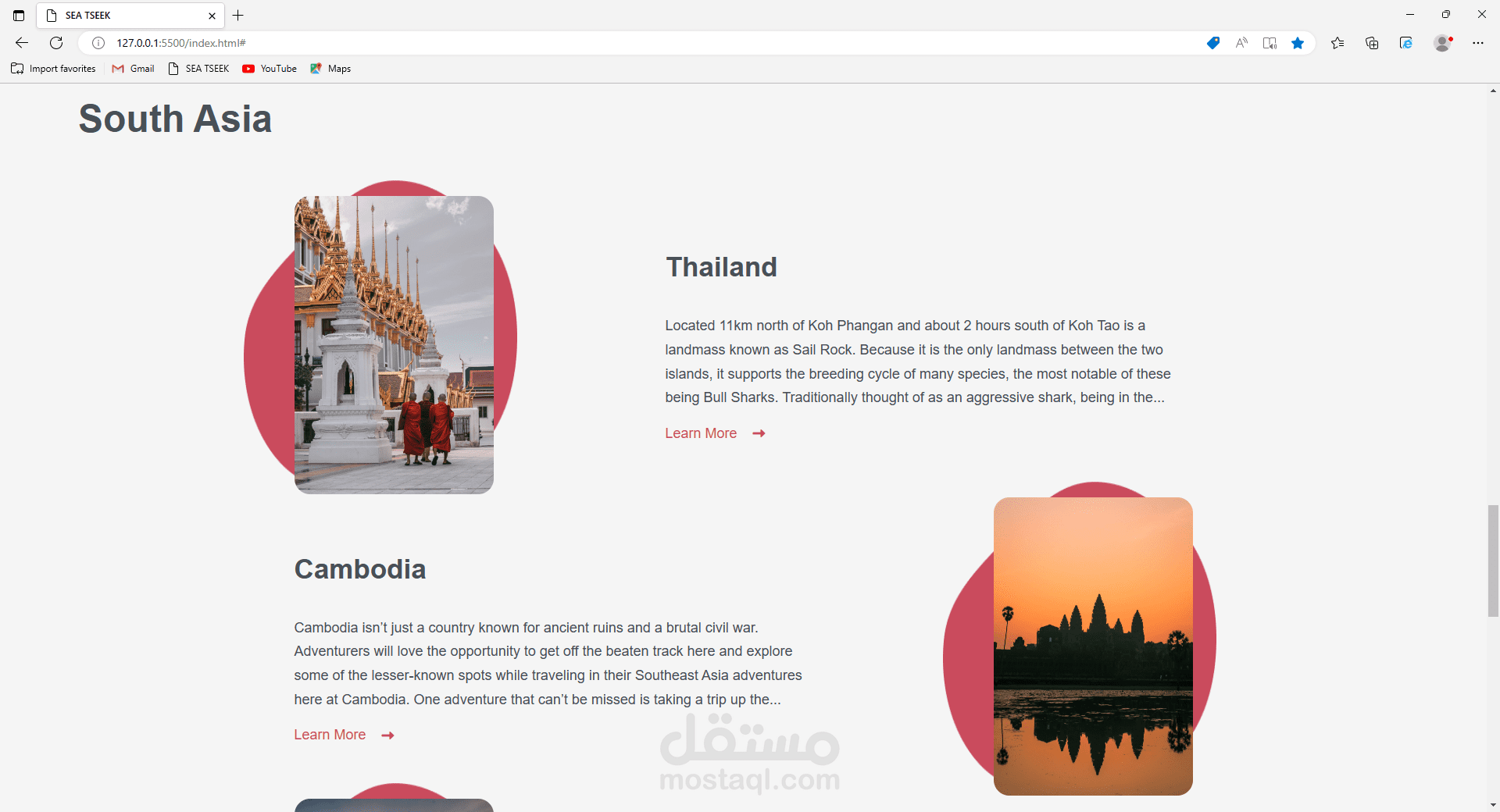Expand Settings and more menu
The width and height of the screenshot is (1500, 812).
(1478, 43)
